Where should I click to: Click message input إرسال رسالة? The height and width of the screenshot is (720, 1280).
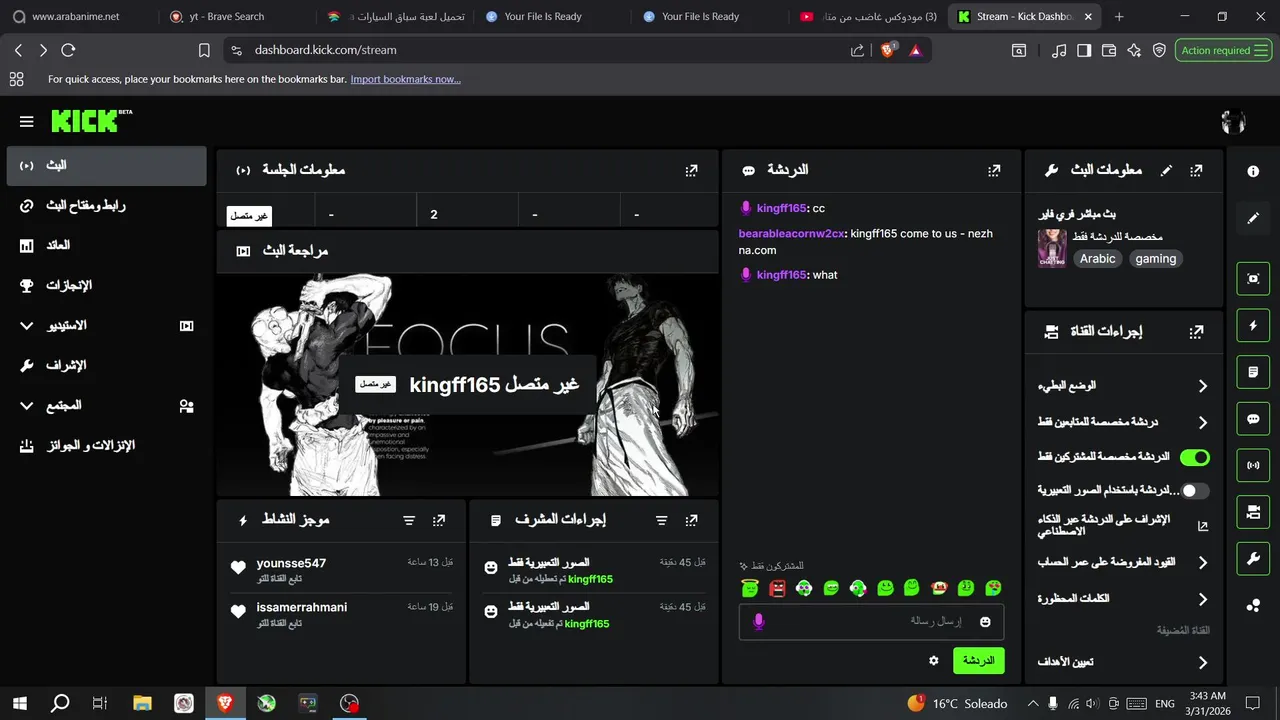[x=871, y=622]
